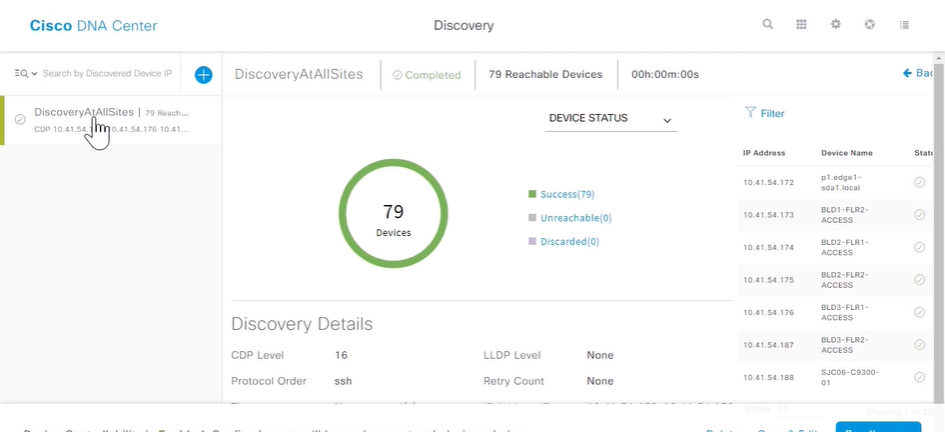Click device name BLD2-FLR1-ACCESS

click(845, 247)
